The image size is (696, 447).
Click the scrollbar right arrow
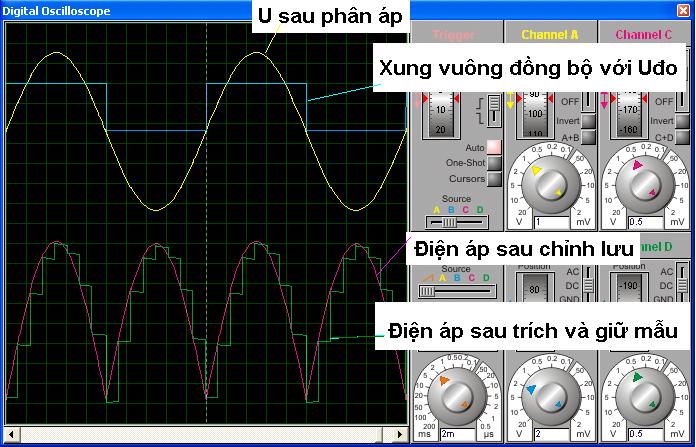tap(400, 434)
